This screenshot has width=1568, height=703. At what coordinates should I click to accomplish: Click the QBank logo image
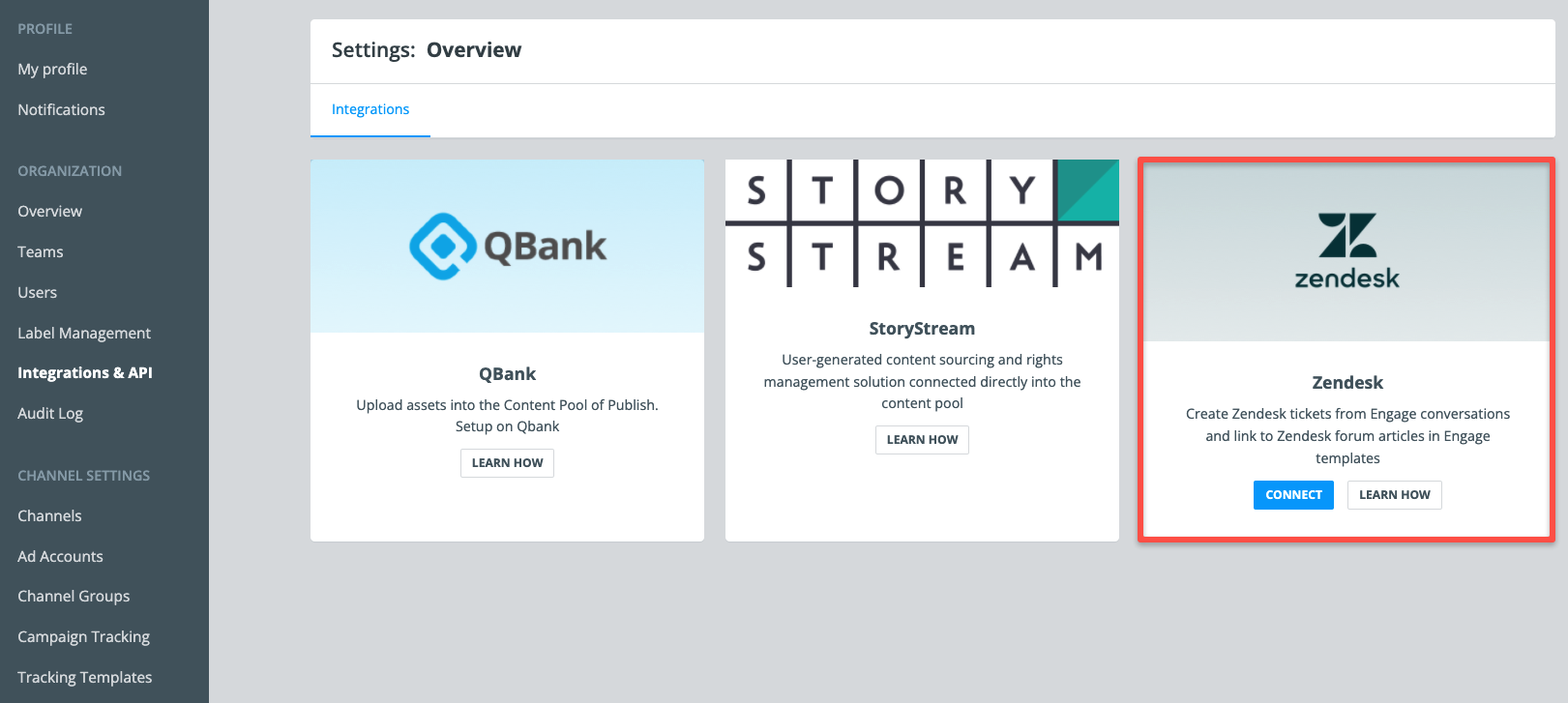(507, 247)
